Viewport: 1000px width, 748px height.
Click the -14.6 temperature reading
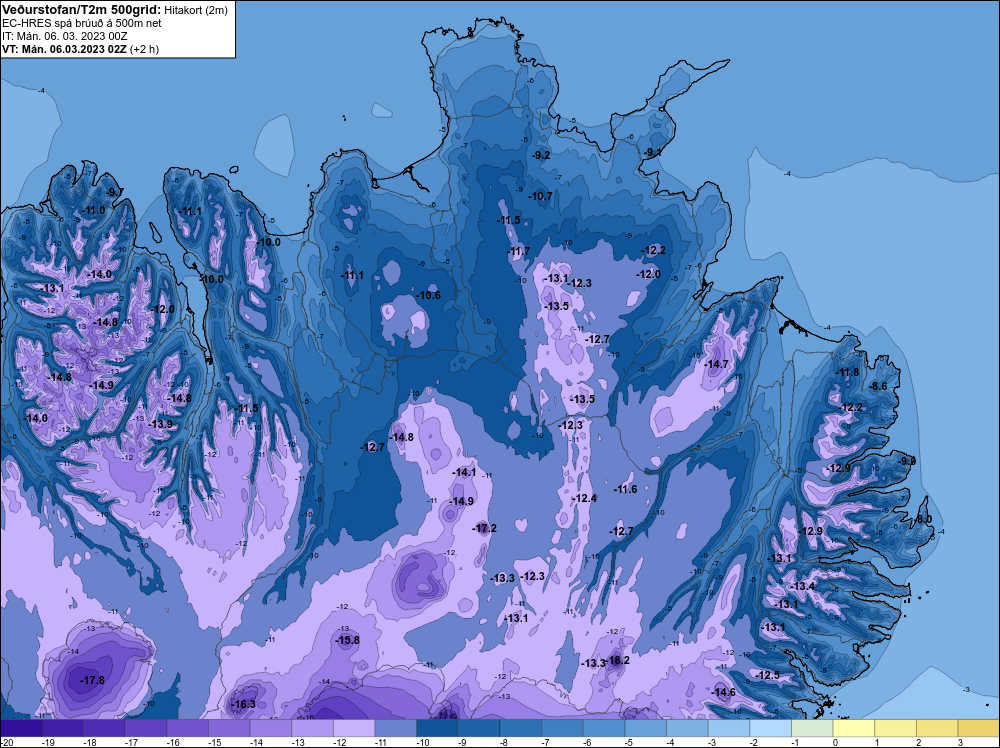(x=724, y=692)
